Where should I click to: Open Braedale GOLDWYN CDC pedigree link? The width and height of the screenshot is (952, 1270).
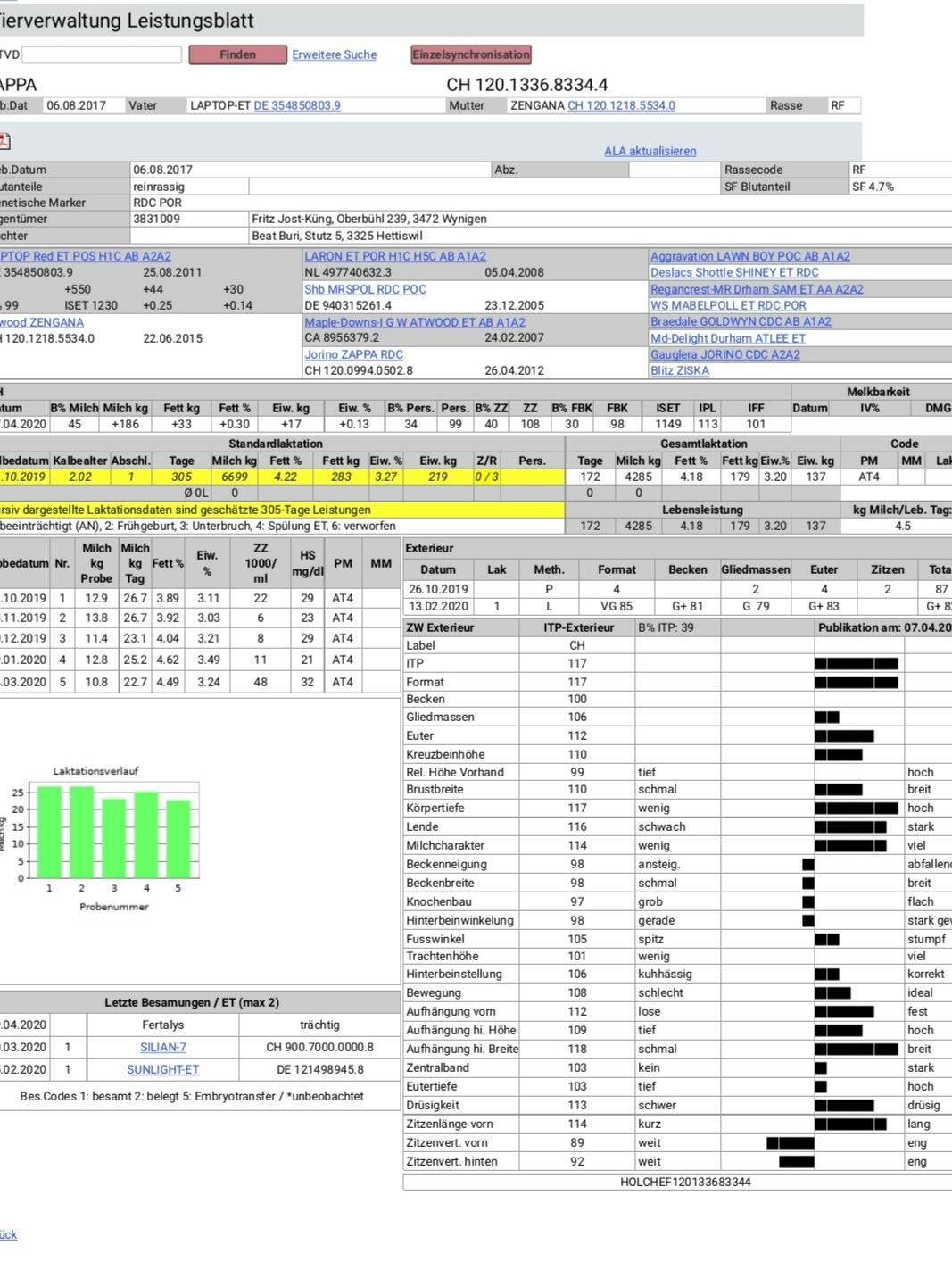[741, 322]
